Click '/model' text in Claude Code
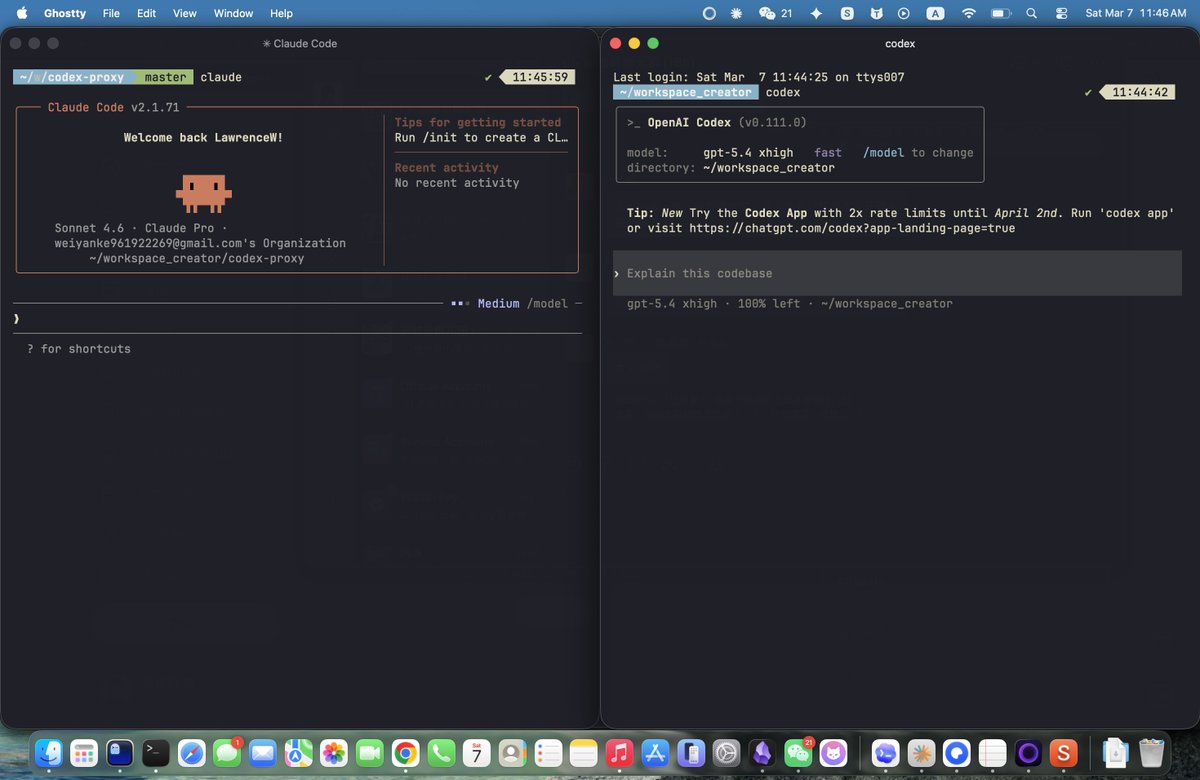Viewport: 1200px width, 780px height. tap(547, 303)
